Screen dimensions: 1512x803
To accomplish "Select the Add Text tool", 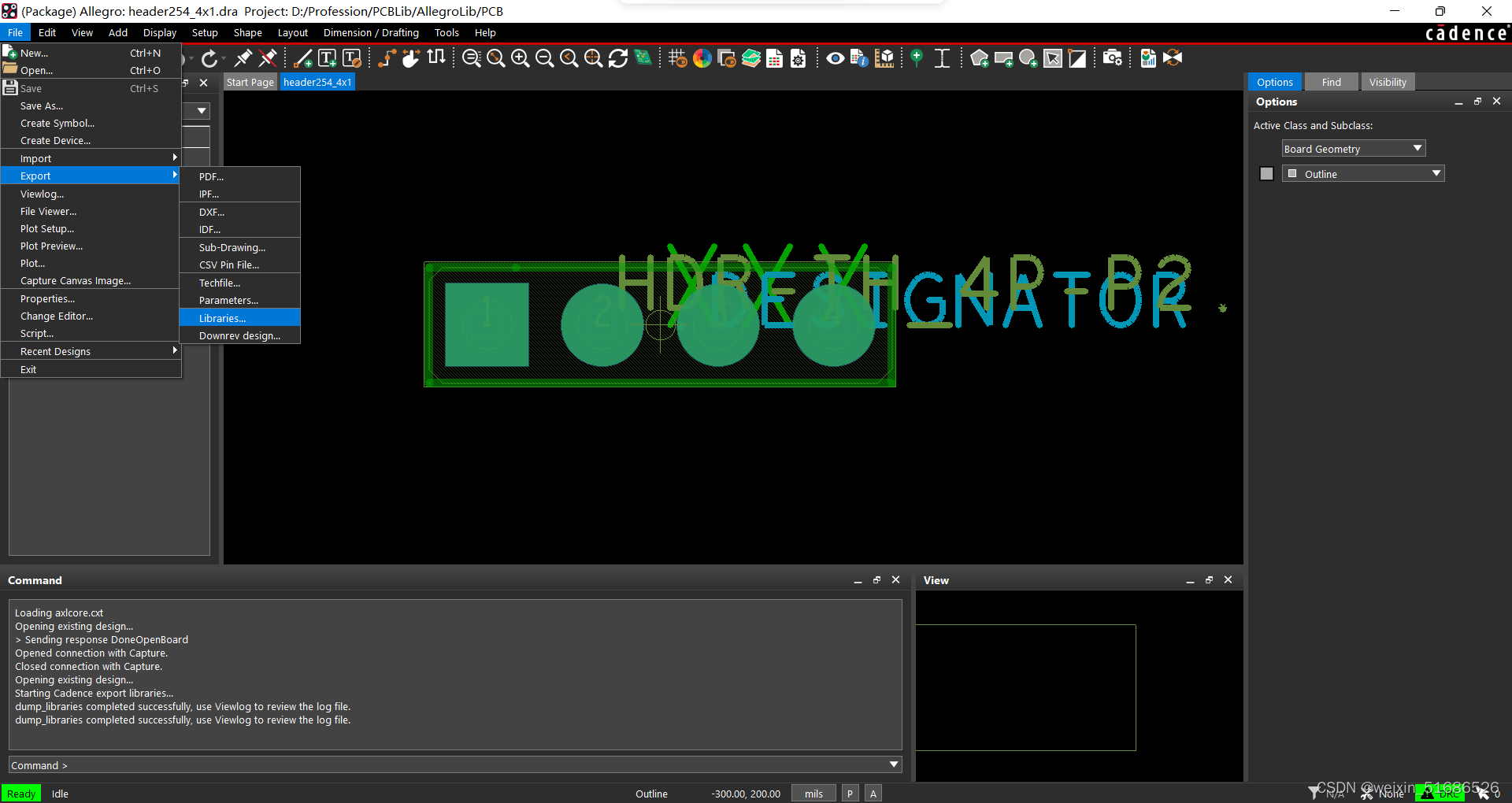I will [x=326, y=57].
